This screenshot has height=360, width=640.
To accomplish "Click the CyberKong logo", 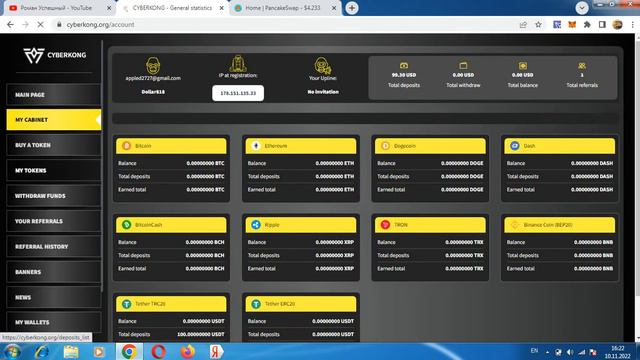I will (x=55, y=55).
